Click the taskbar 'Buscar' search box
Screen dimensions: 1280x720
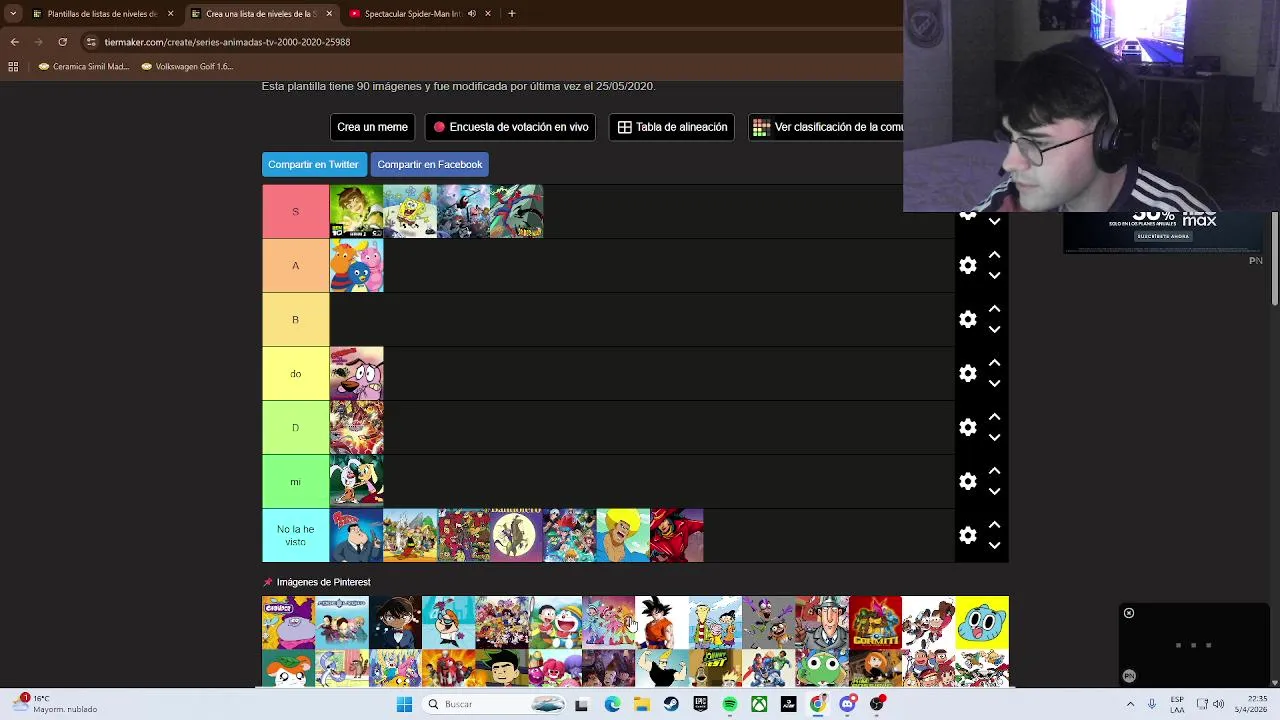point(496,704)
